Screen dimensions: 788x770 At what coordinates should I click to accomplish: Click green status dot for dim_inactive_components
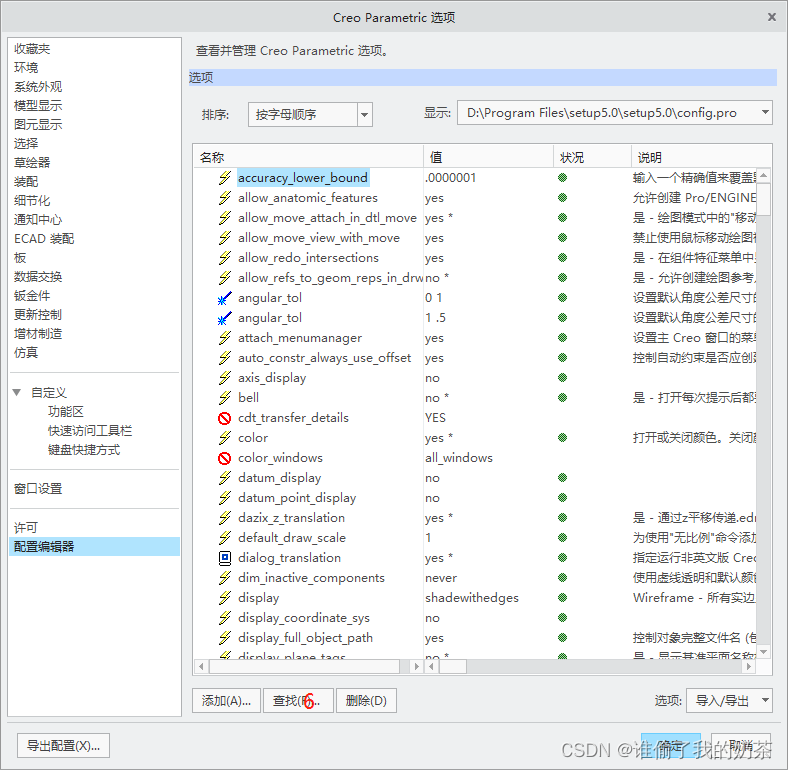point(562,578)
